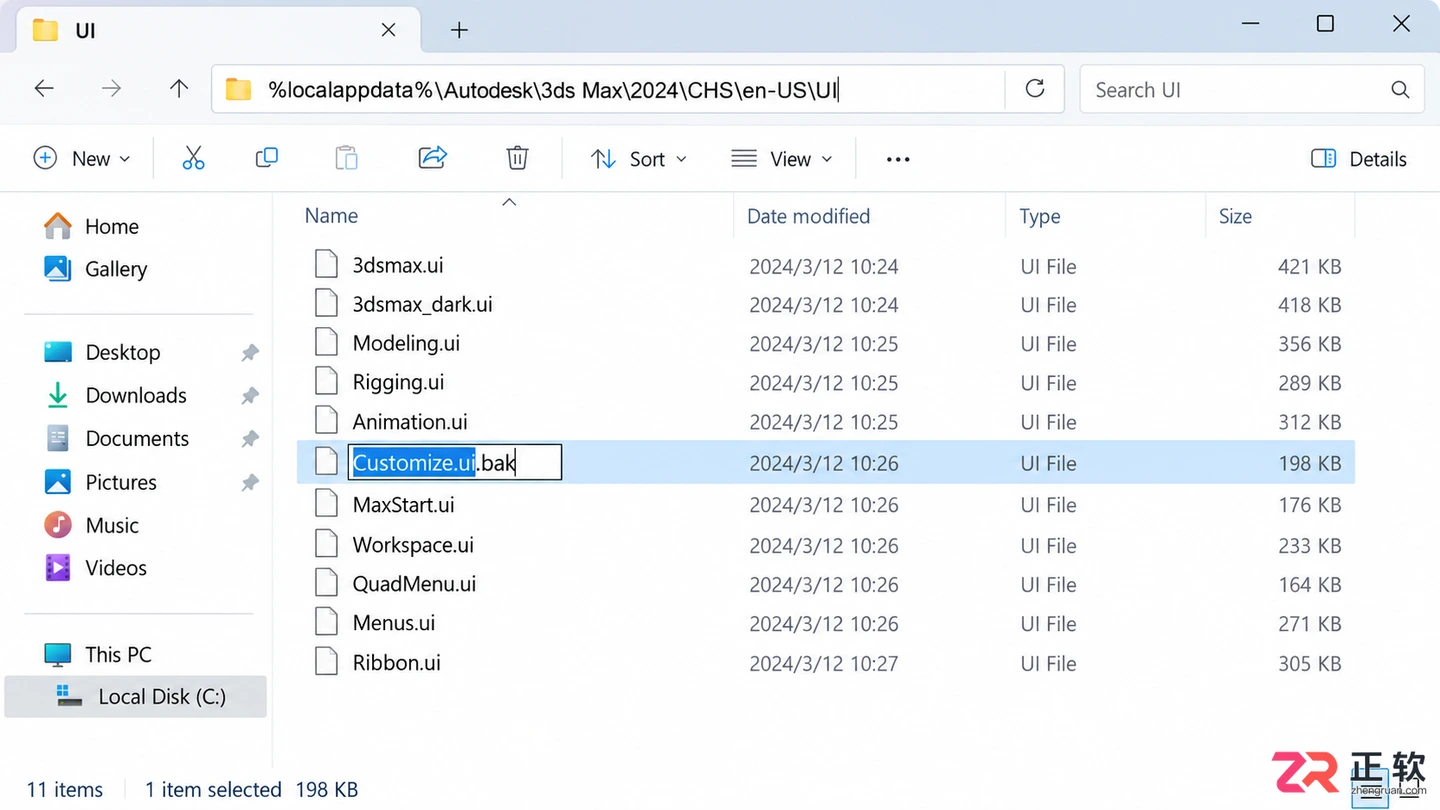Click the Paste clipboard icon
The height and width of the screenshot is (810, 1440).
(346, 158)
